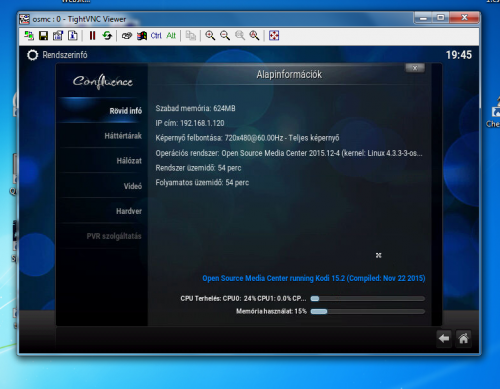Toggle the Full screen toolbar icon
The height and width of the screenshot is (389, 500).
tap(274, 36)
